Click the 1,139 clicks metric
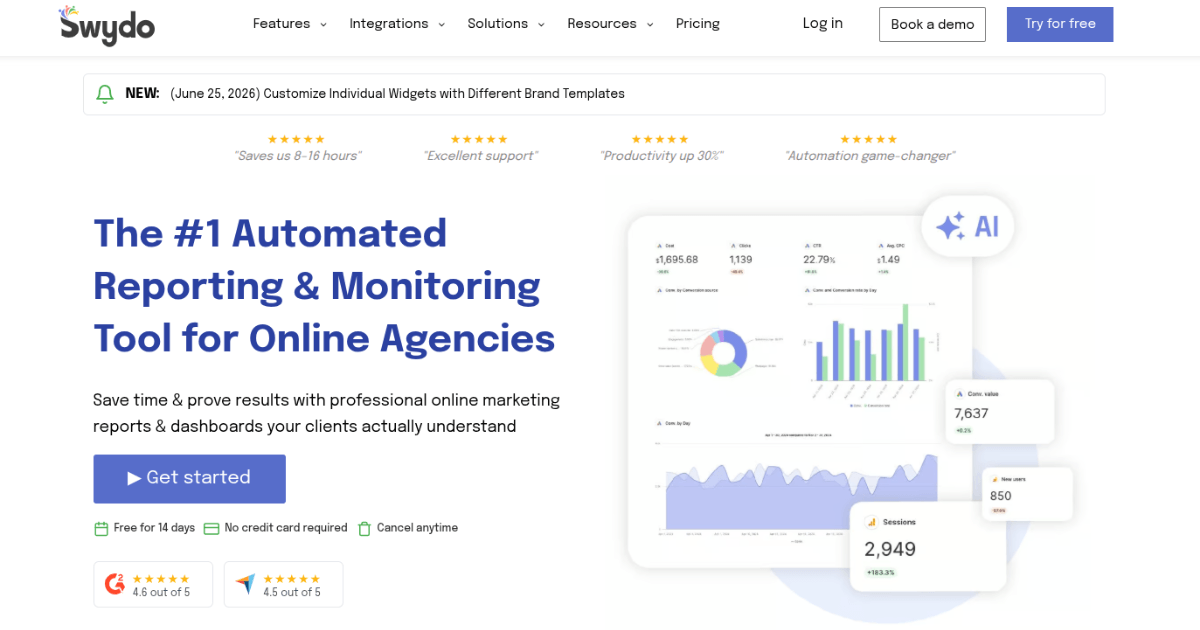The width and height of the screenshot is (1200, 630). (741, 258)
